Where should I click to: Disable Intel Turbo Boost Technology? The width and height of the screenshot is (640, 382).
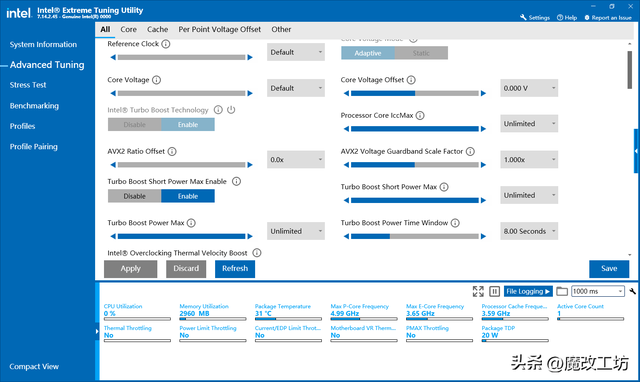click(135, 124)
